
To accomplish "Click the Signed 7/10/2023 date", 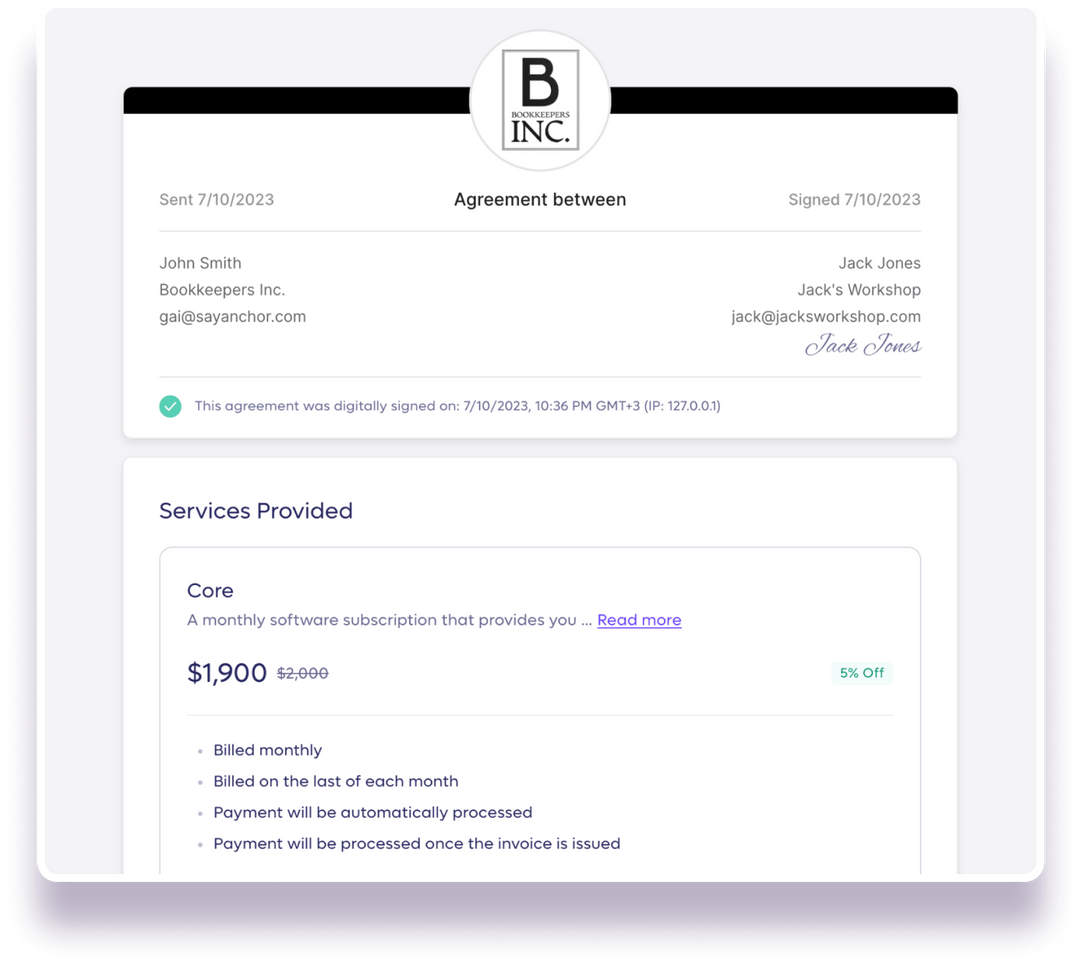I will pos(854,200).
